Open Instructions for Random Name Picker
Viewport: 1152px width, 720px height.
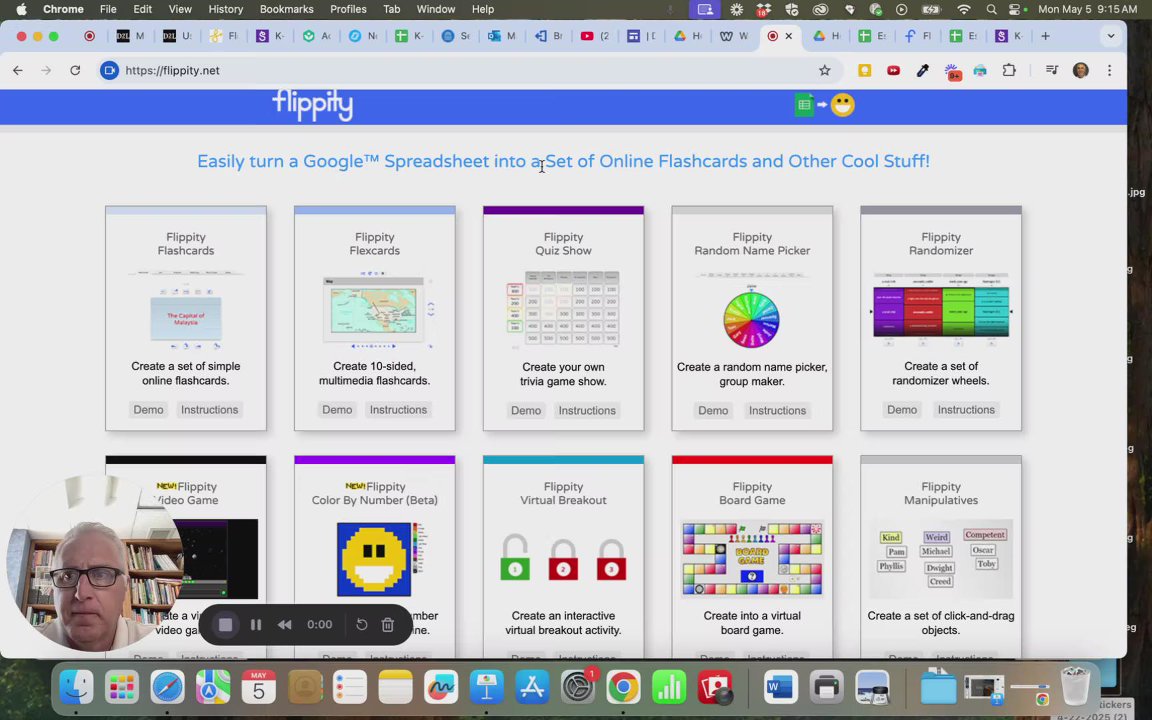coord(777,411)
